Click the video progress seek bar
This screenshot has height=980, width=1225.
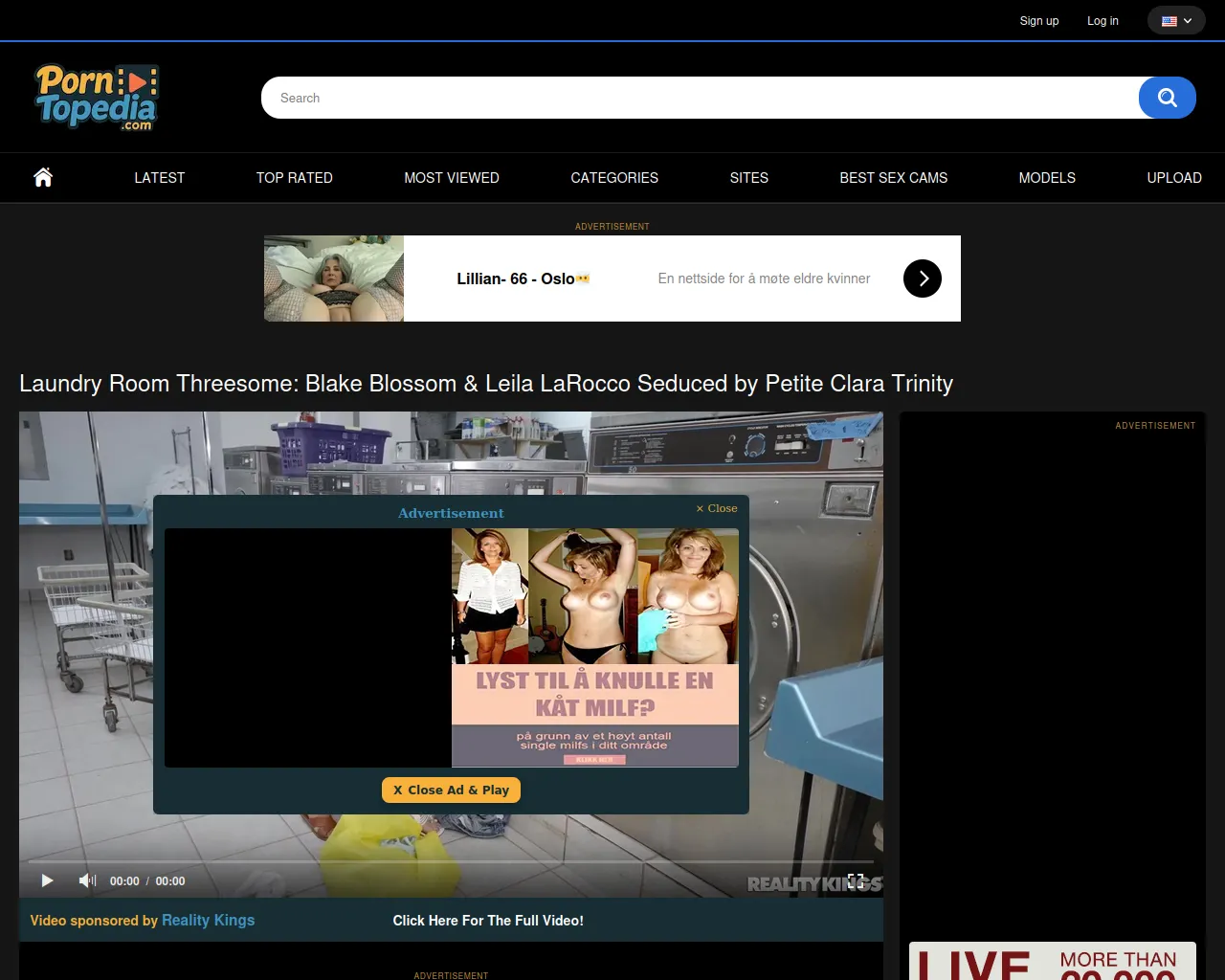450,861
